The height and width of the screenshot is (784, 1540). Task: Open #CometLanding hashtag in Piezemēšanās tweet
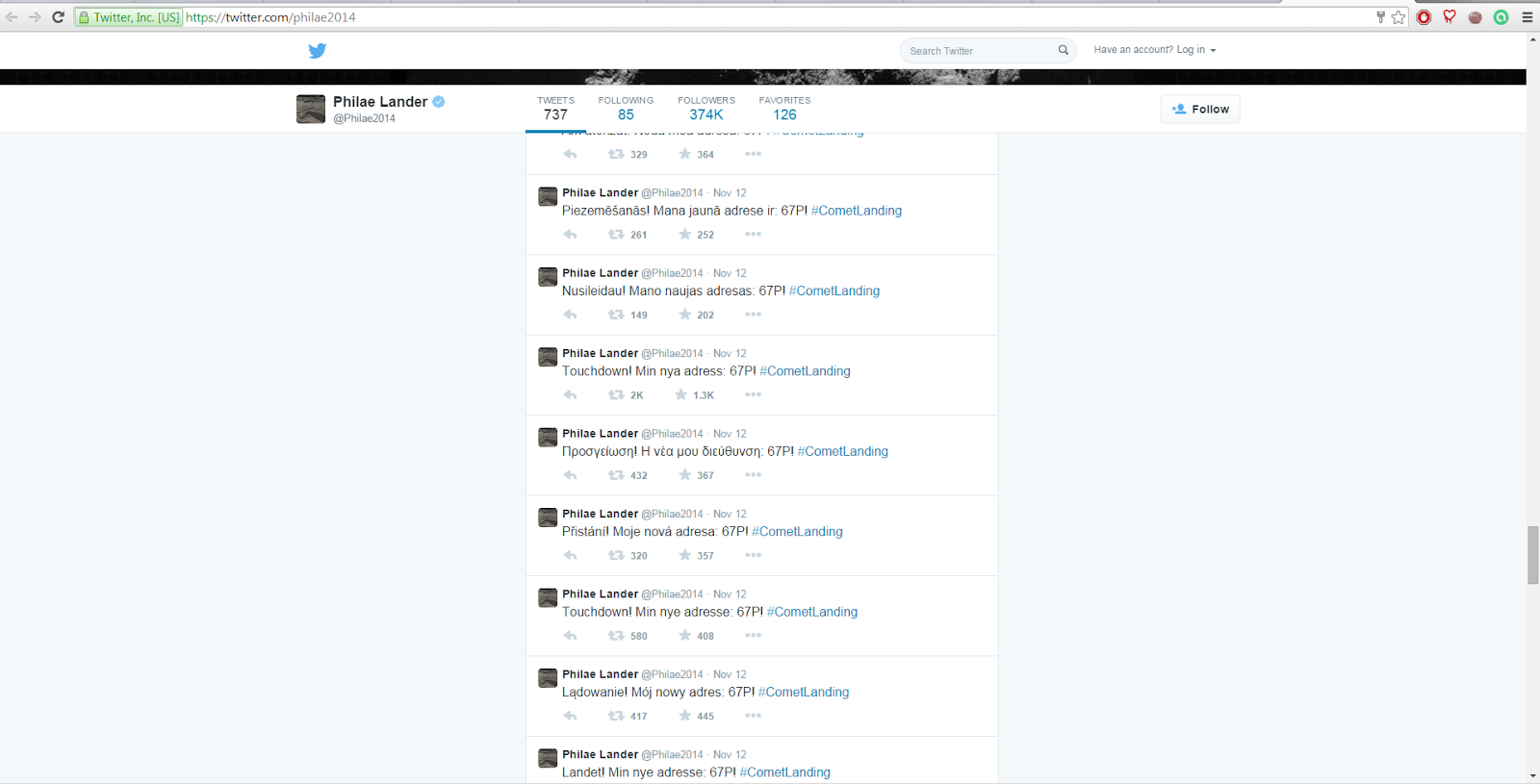pyautogui.click(x=857, y=211)
